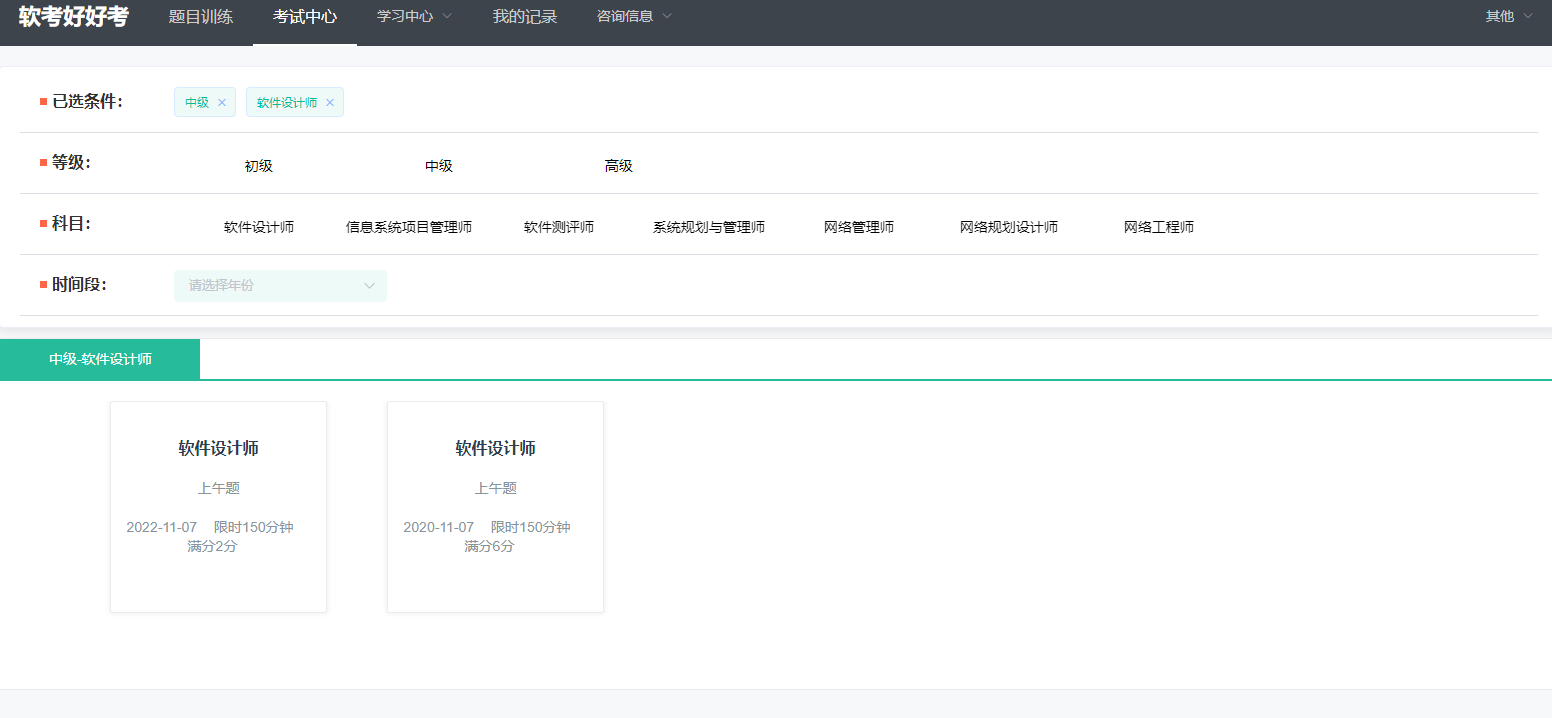This screenshot has height=718, width=1552.
Task: Click the 已选条件 label
Action: tap(87, 101)
